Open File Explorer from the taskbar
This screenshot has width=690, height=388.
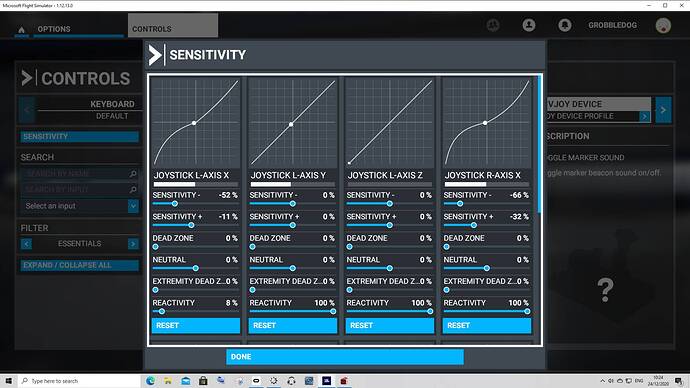(168, 381)
